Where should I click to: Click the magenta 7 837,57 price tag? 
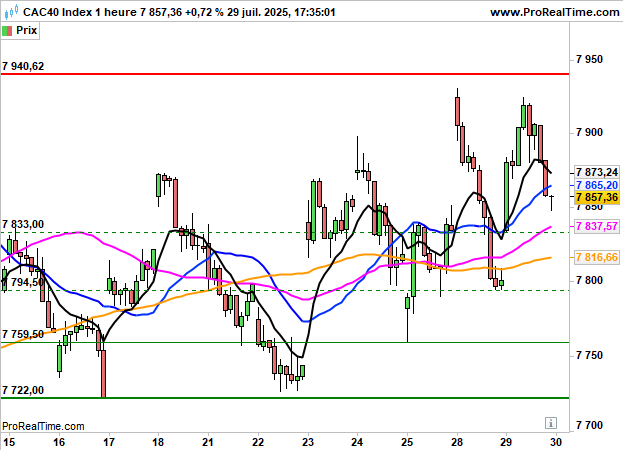click(x=597, y=226)
